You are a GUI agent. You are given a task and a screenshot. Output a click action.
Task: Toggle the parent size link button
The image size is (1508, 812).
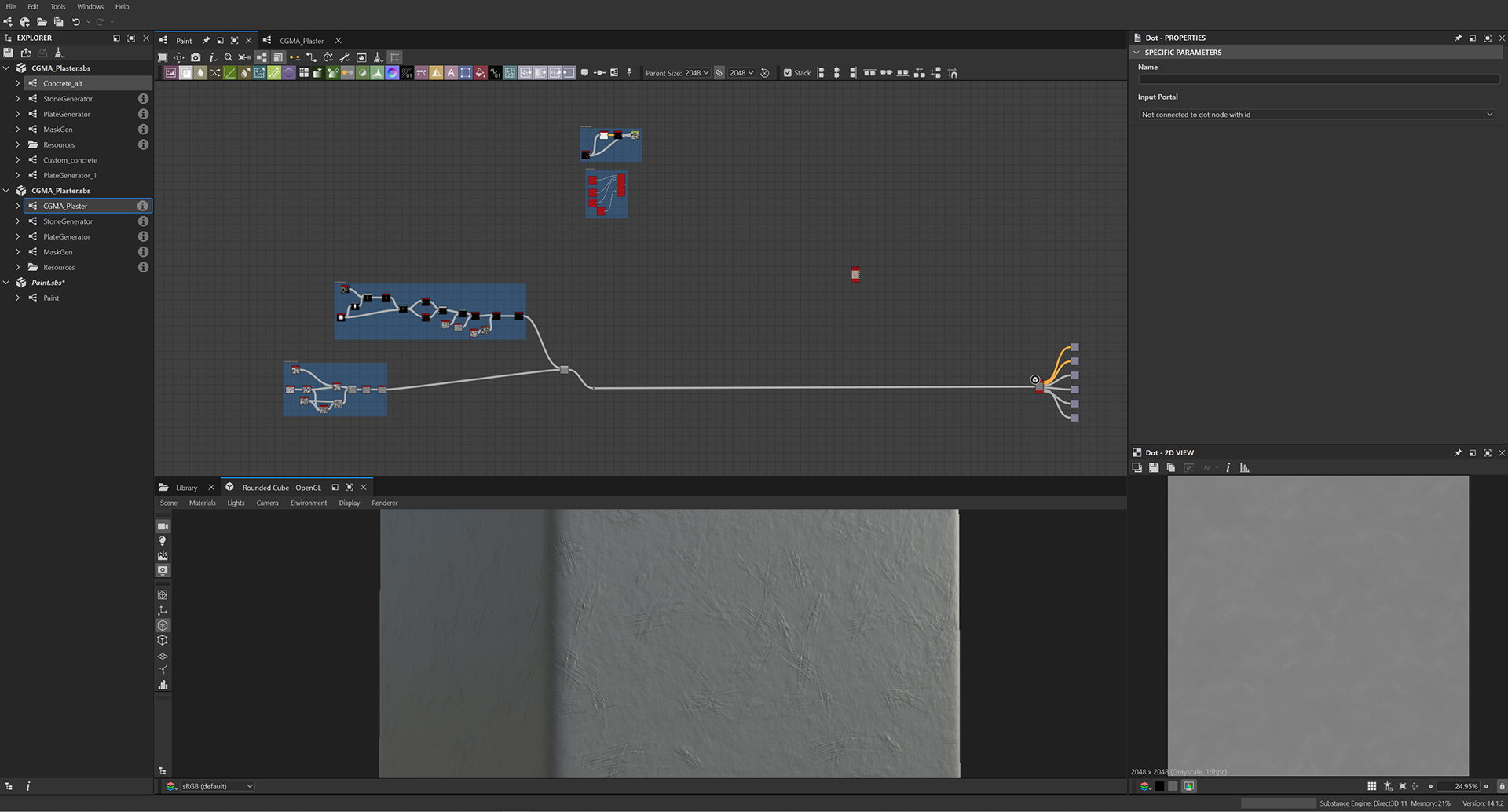[719, 73]
